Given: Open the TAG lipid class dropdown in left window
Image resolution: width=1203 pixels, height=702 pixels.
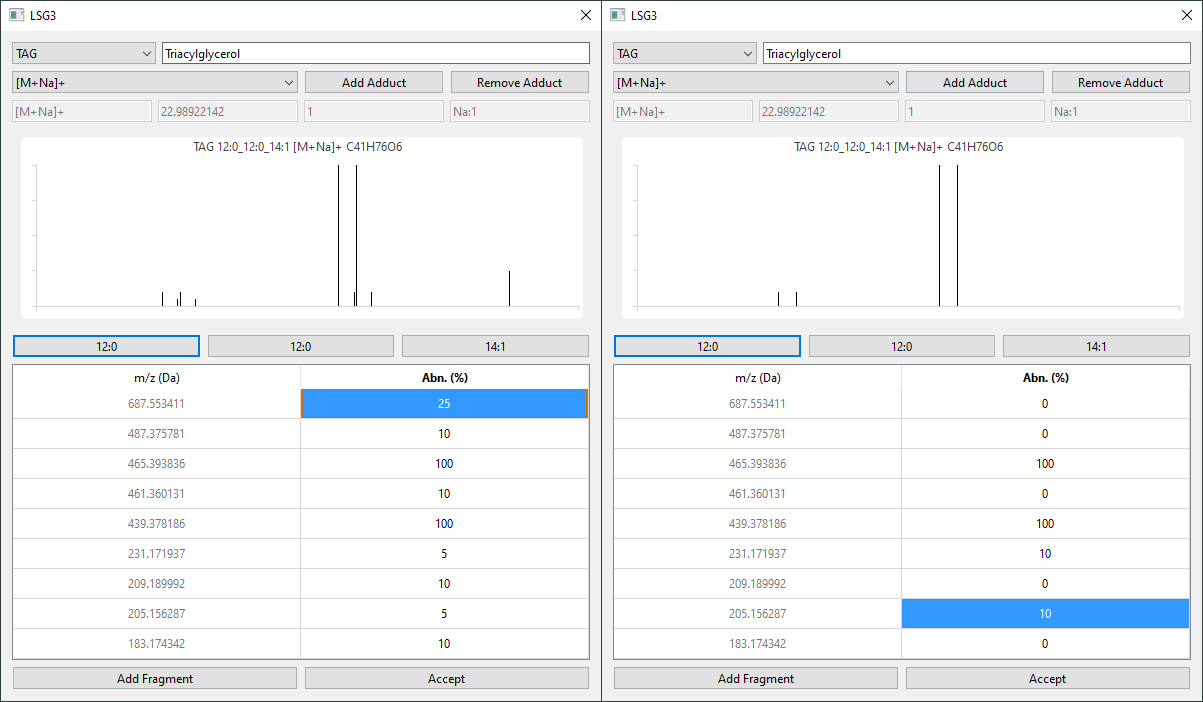Looking at the screenshot, I should point(84,53).
